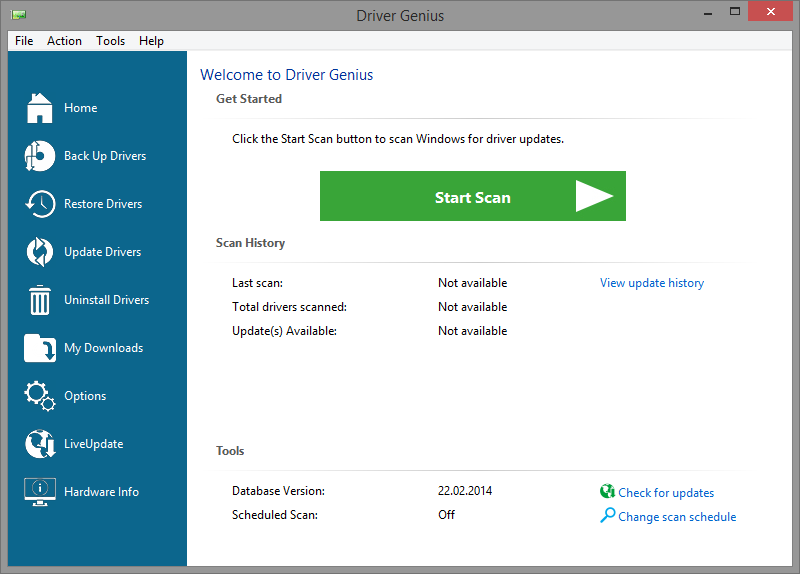Click the globe icon beside Check for updates
The height and width of the screenshot is (574, 800).
pyautogui.click(x=607, y=491)
